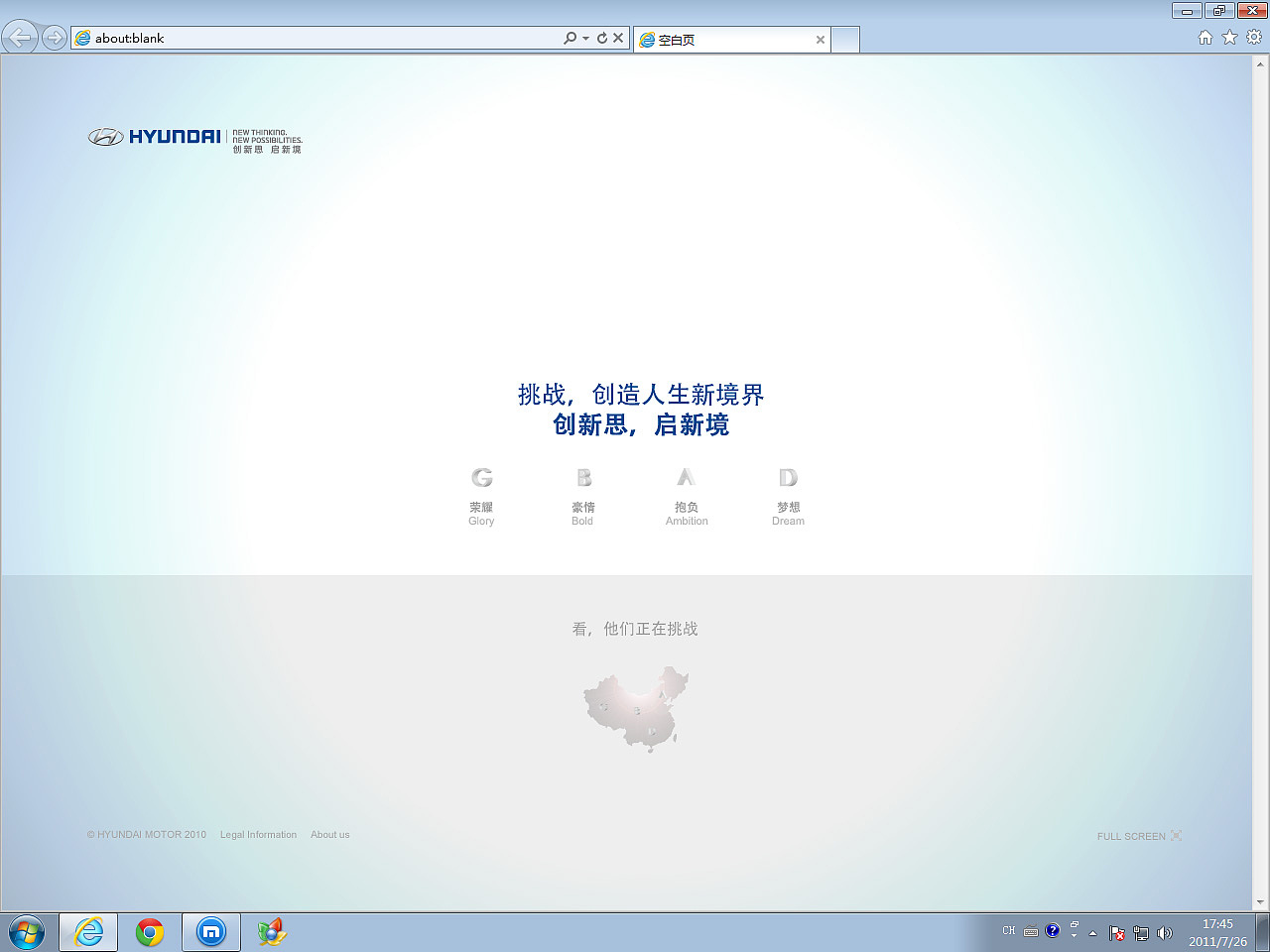Viewport: 1270px width, 952px height.
Task: Click Internet Explorer taskbar icon
Action: [x=88, y=932]
